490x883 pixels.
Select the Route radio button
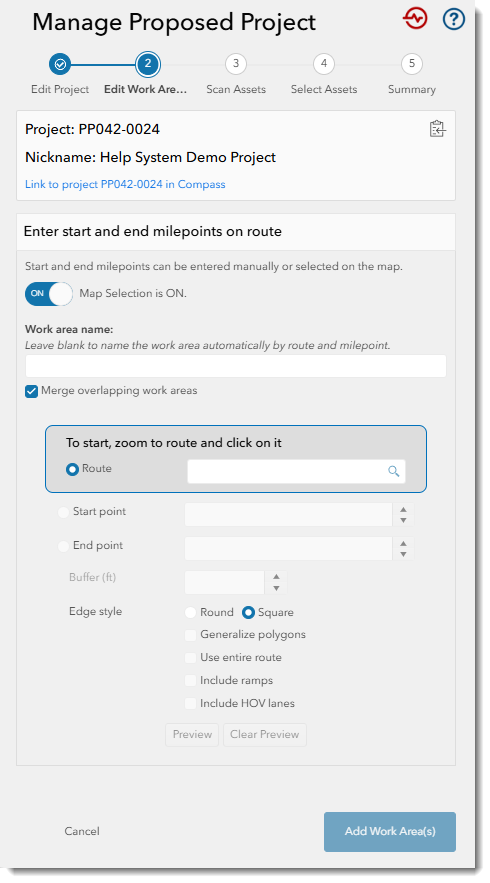pos(72,469)
